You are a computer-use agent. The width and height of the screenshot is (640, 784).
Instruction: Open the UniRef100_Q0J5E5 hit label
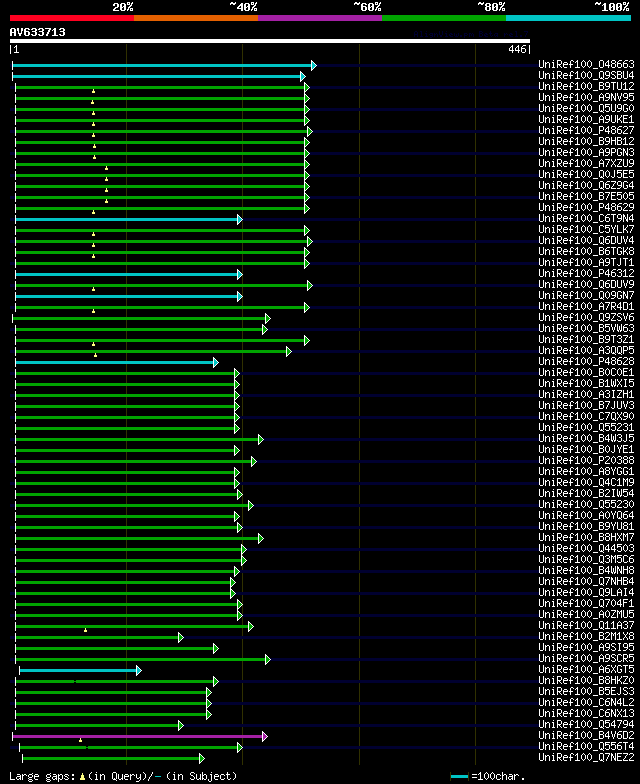pyautogui.click(x=586, y=174)
